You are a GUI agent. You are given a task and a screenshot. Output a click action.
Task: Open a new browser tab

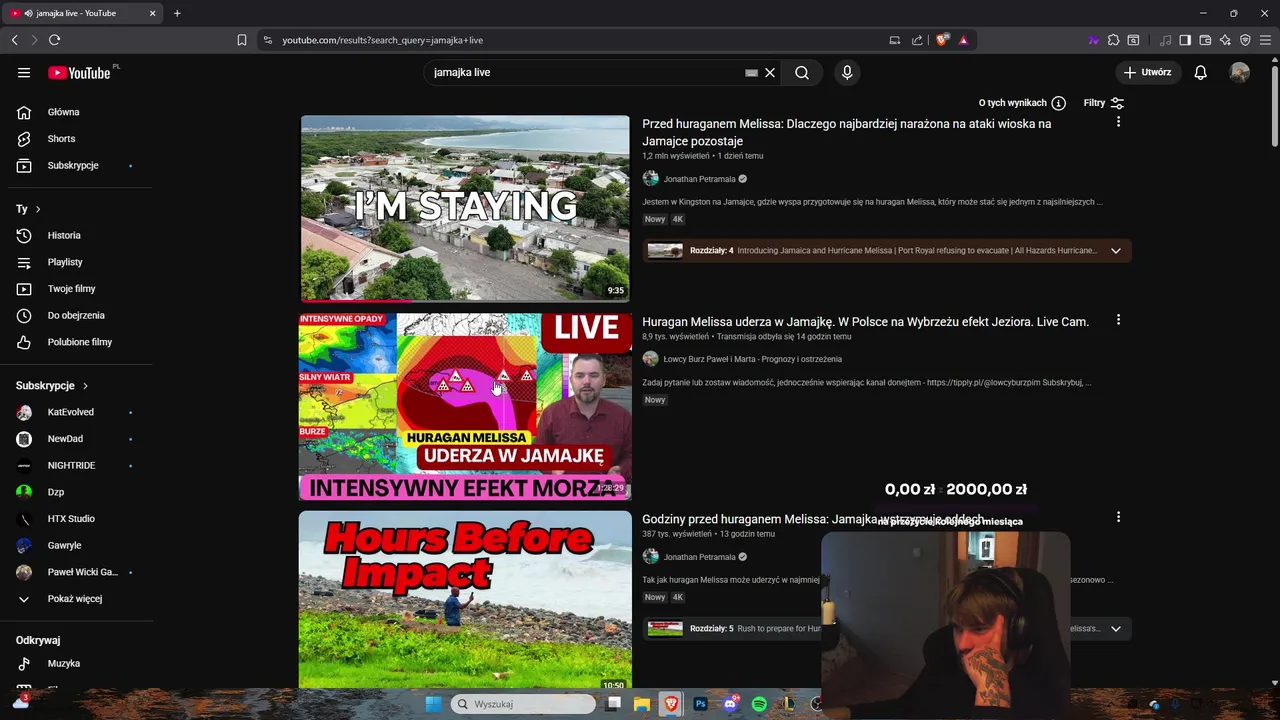[x=177, y=13]
